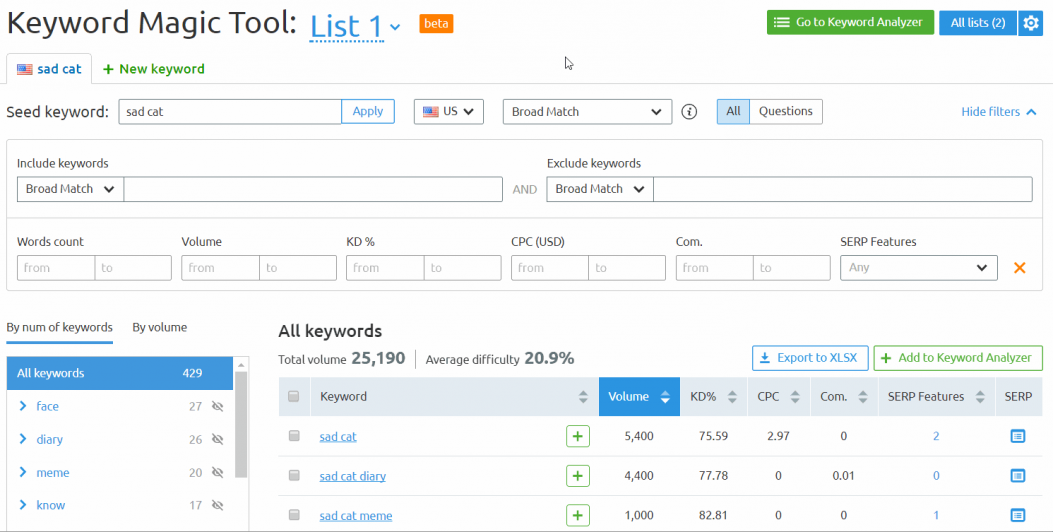Open the seed Broad Match dropdown
This screenshot has width=1053, height=532.
click(587, 112)
